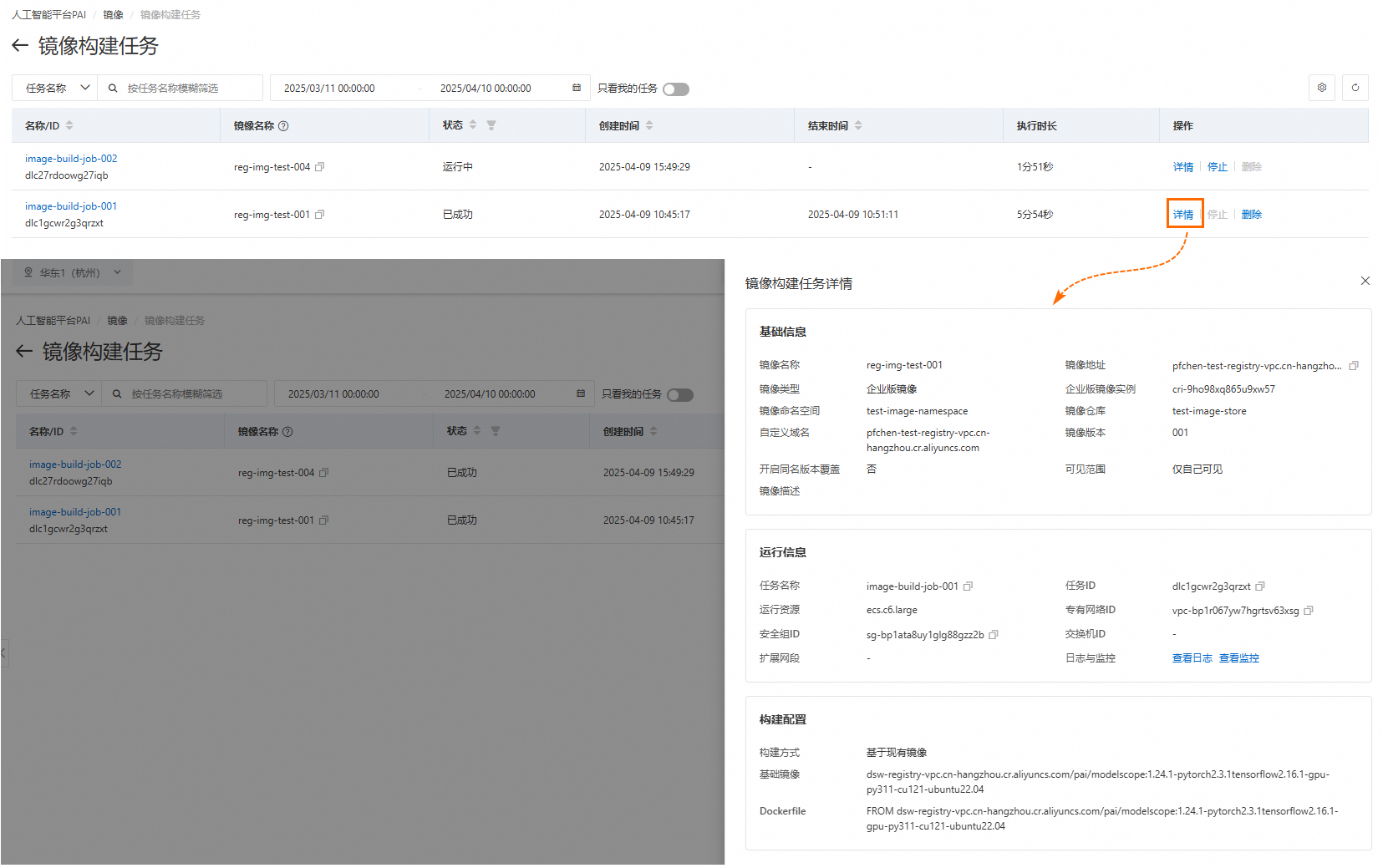Open the calendar icon of the date range

point(577,88)
